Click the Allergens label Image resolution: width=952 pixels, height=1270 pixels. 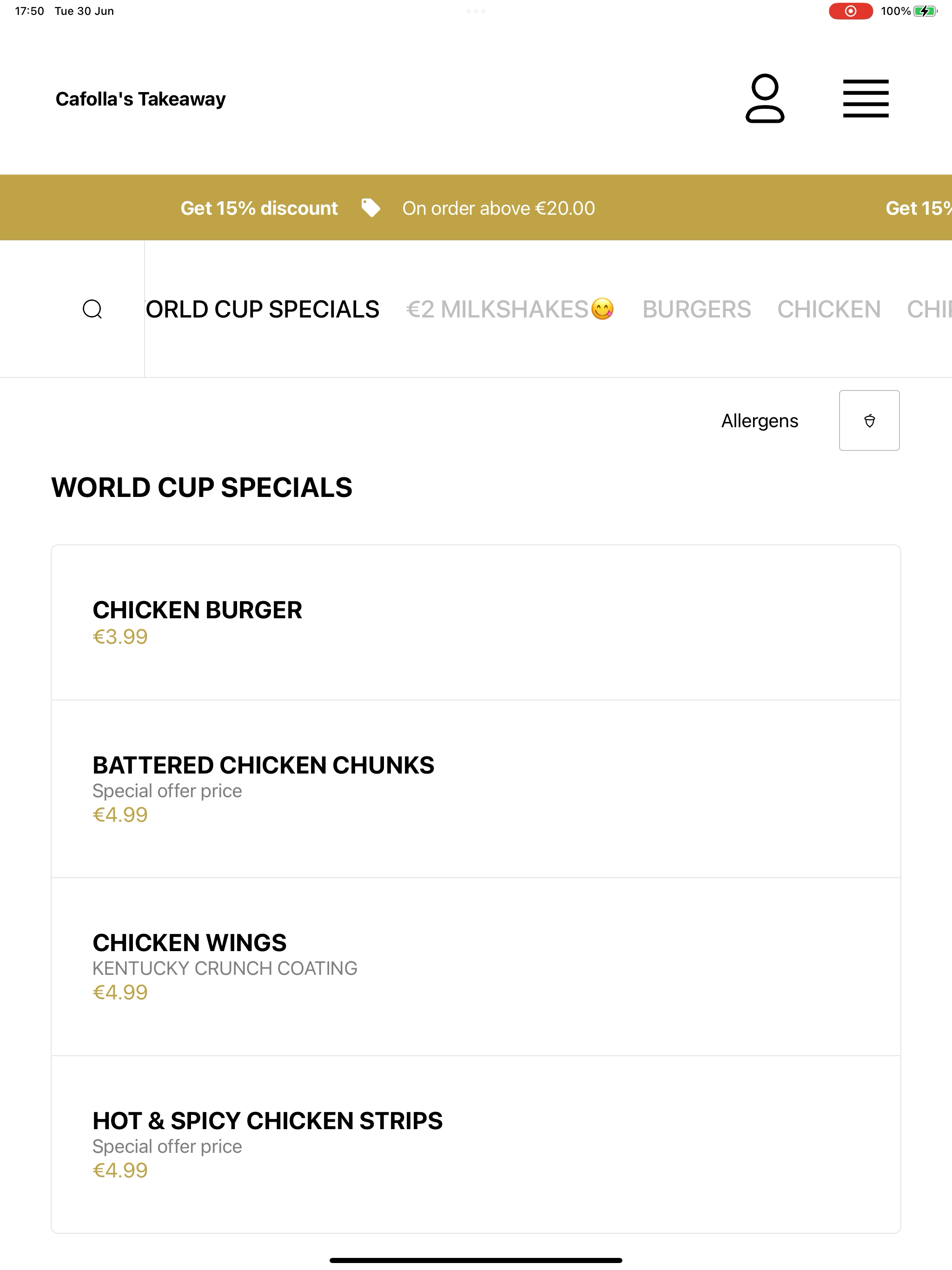(x=760, y=421)
